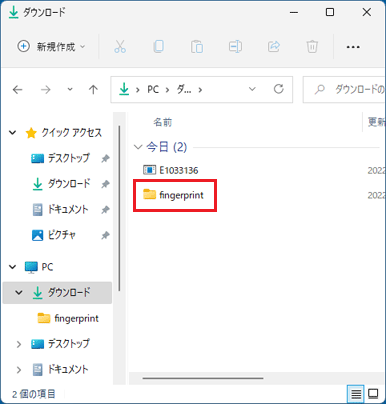The width and height of the screenshot is (386, 404).
Task: Select the fingerprint folder in file list
Action: coord(173,195)
